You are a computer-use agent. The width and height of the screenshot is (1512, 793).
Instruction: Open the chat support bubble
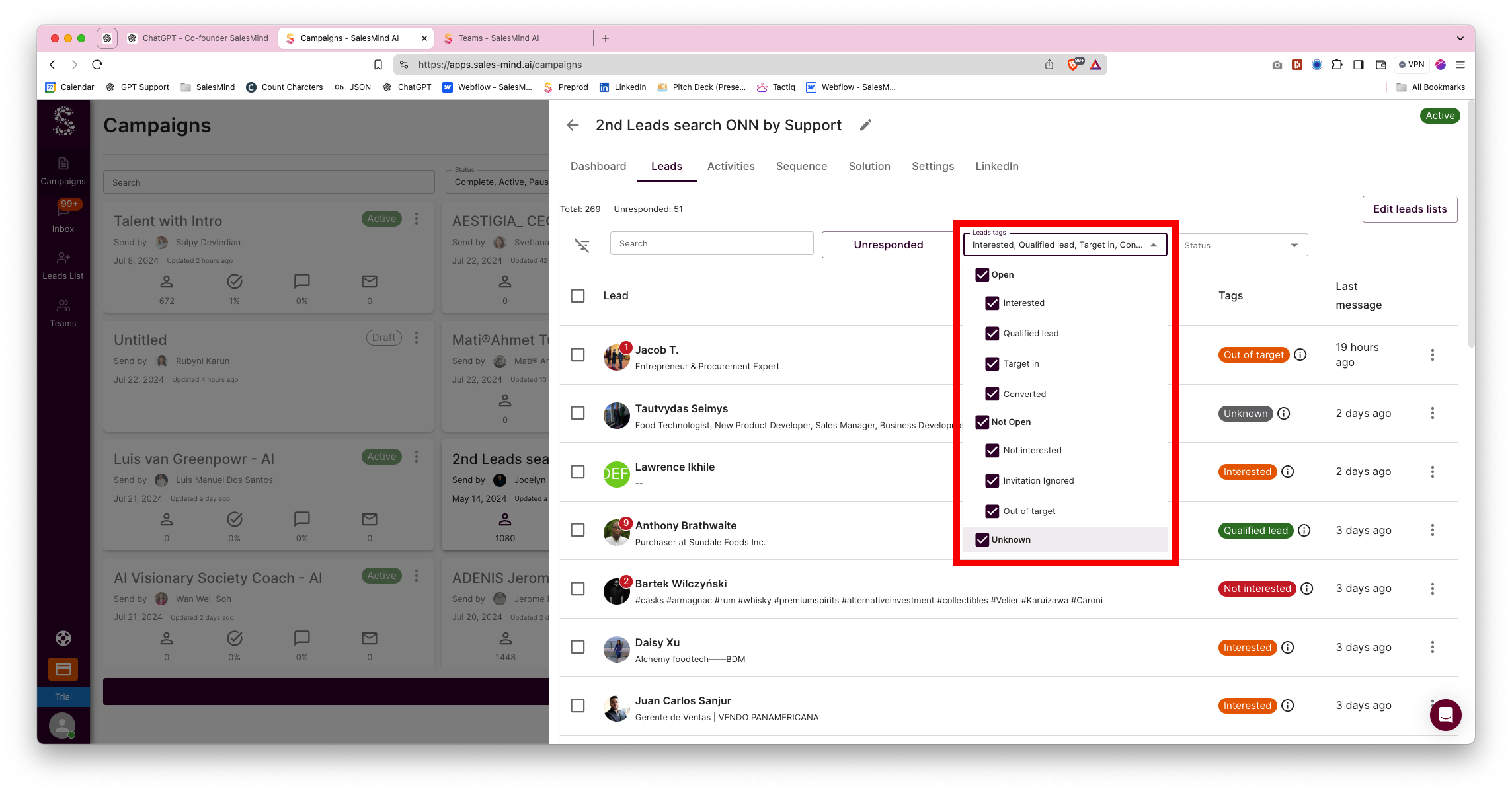pos(1445,714)
